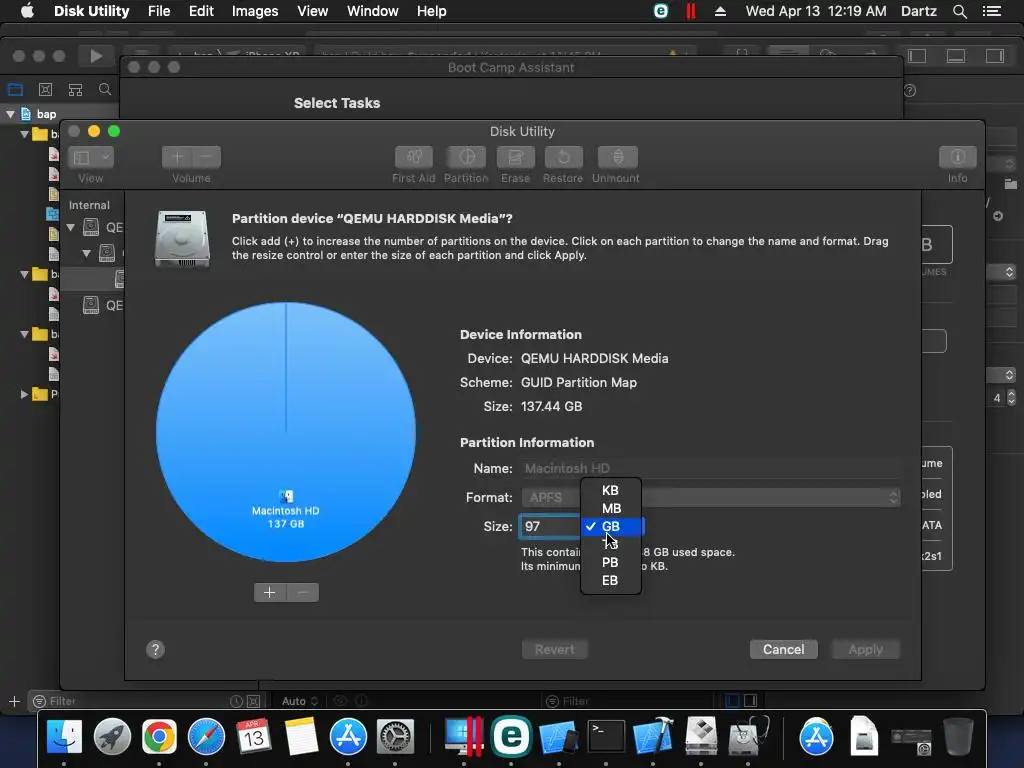Screen dimensions: 1024x768
Task: Open Xcode's find navigator magnifier icon
Action: (x=104, y=89)
